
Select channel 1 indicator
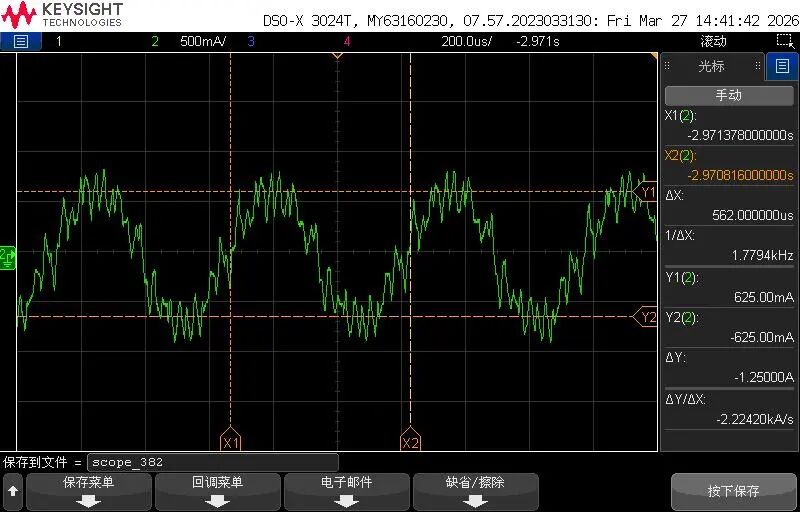pyautogui.click(x=59, y=41)
